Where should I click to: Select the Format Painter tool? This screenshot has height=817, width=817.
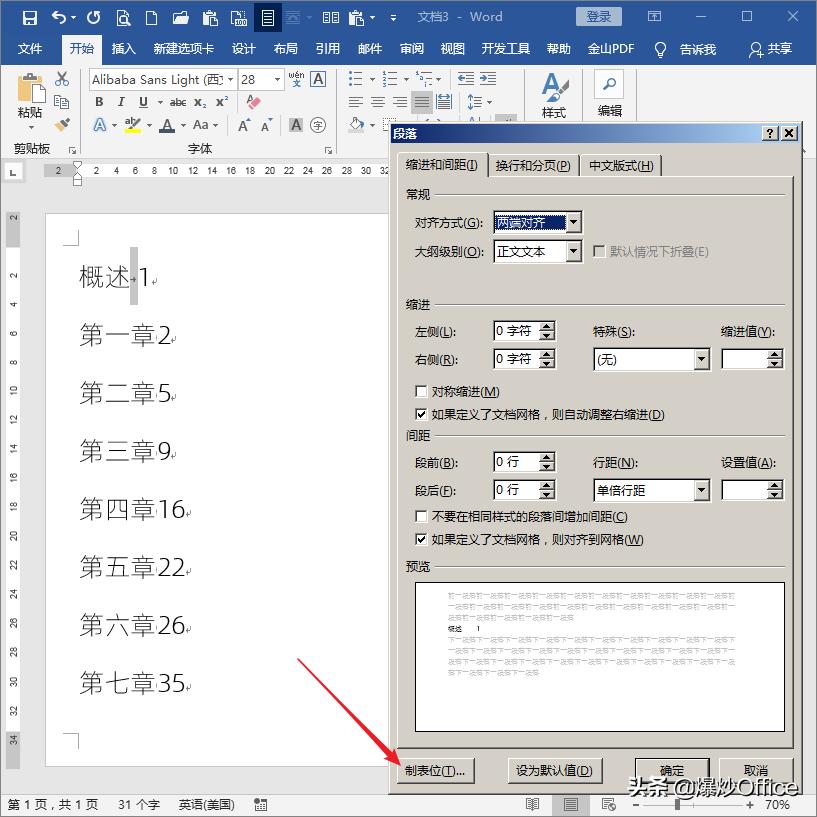pos(61,123)
